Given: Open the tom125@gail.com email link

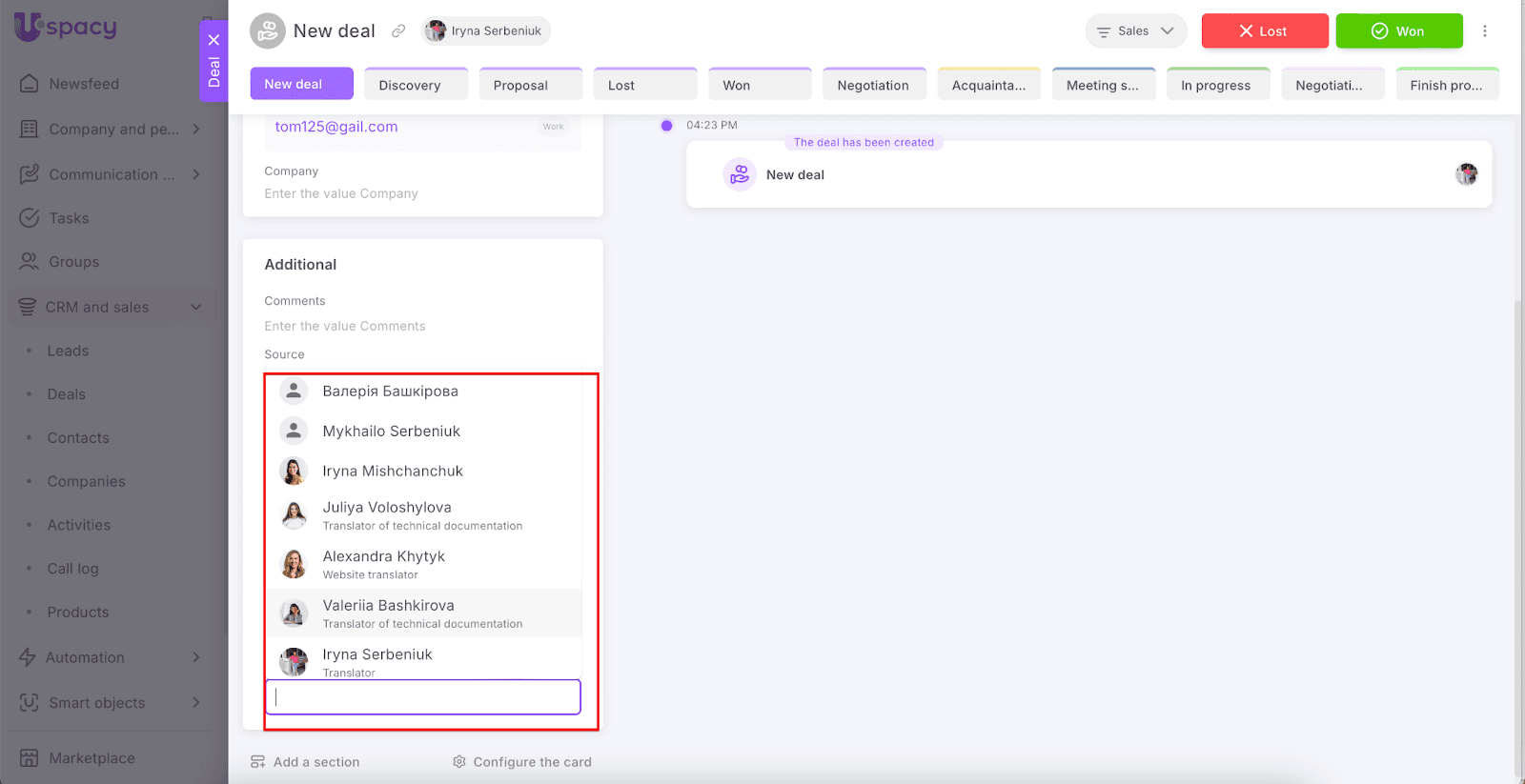Looking at the screenshot, I should [336, 127].
